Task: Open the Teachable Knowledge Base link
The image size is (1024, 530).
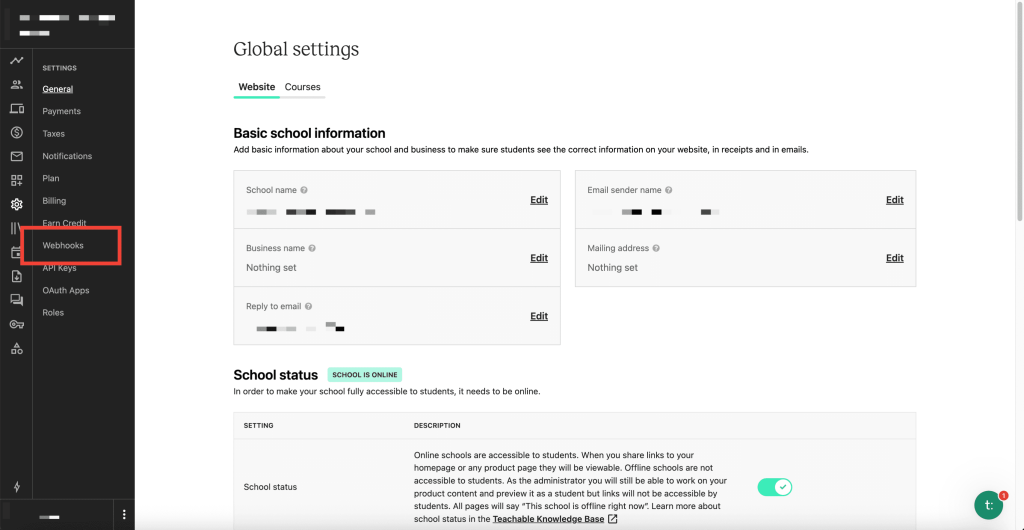Action: point(548,519)
